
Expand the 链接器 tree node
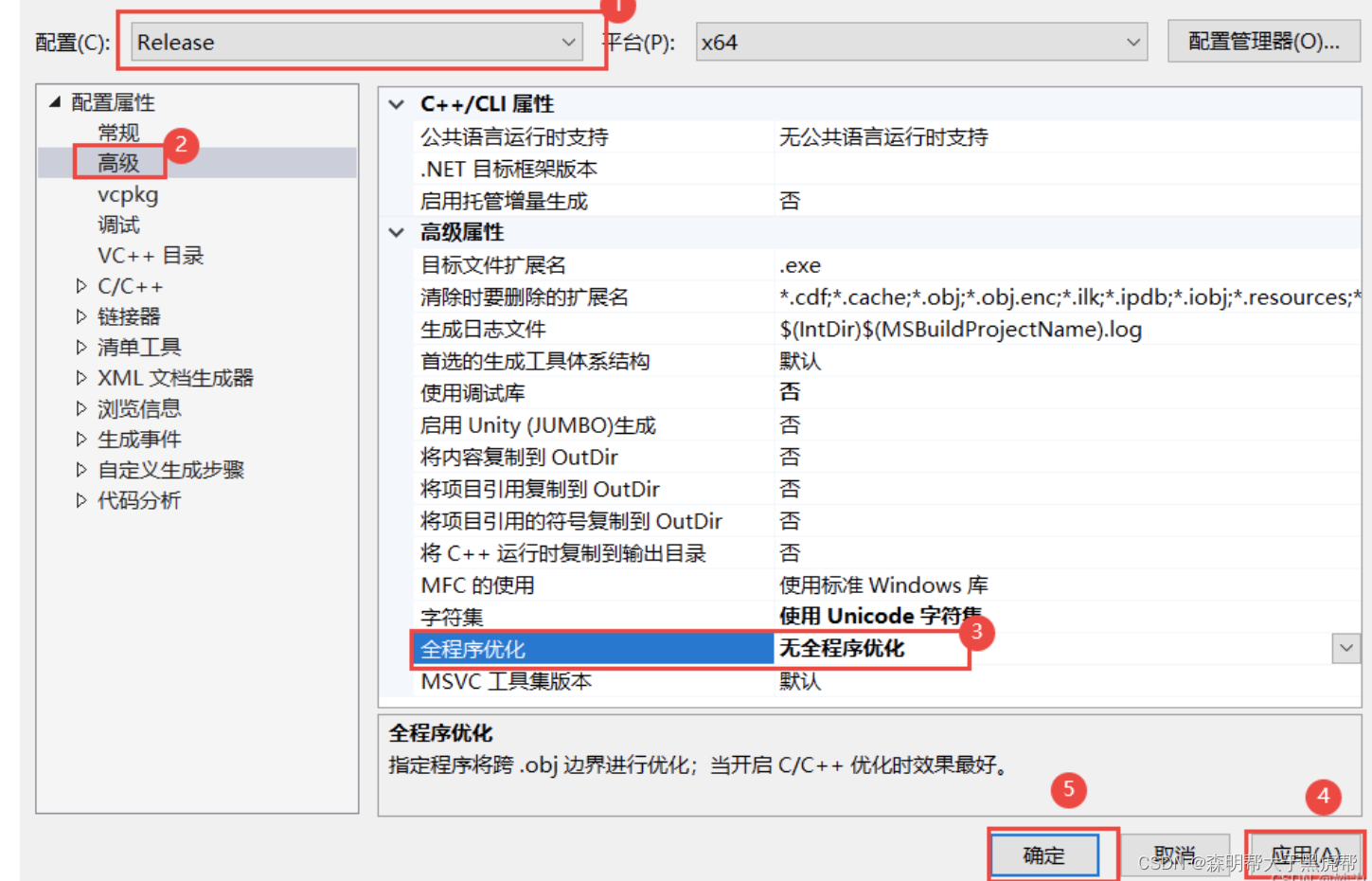click(81, 316)
